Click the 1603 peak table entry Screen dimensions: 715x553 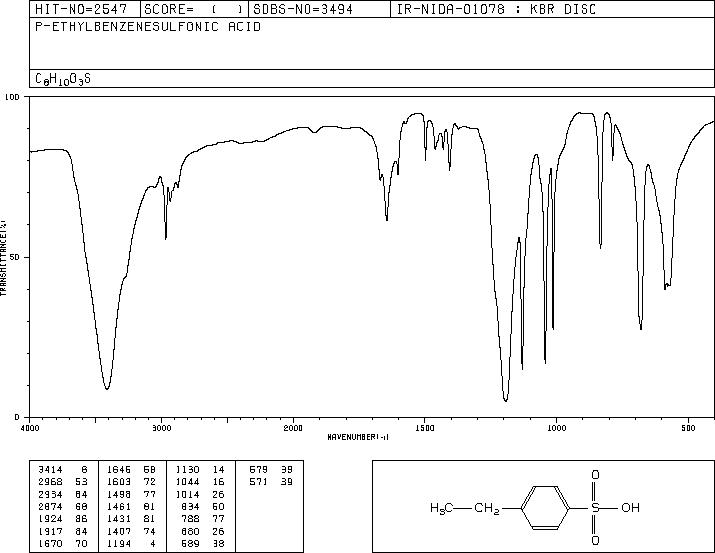[131, 482]
